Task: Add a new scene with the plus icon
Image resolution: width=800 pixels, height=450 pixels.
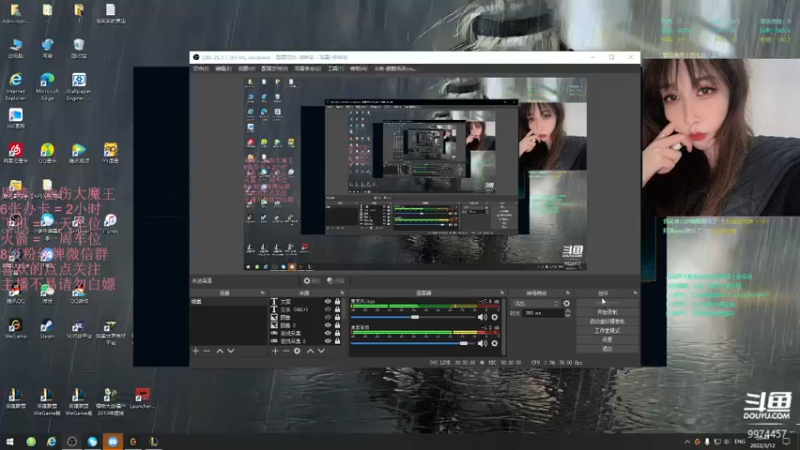Action: point(195,351)
